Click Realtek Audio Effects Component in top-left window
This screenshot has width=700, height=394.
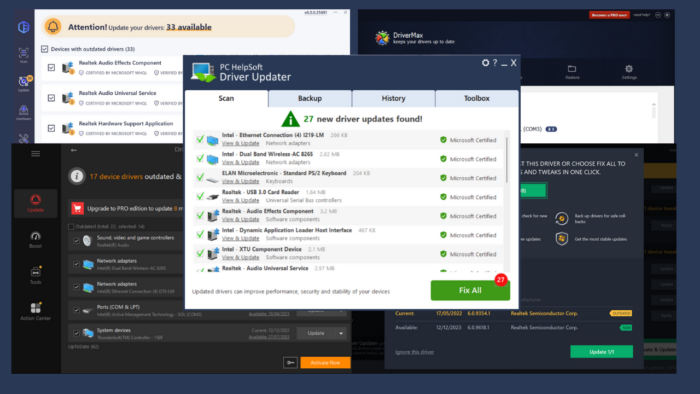[x=120, y=63]
